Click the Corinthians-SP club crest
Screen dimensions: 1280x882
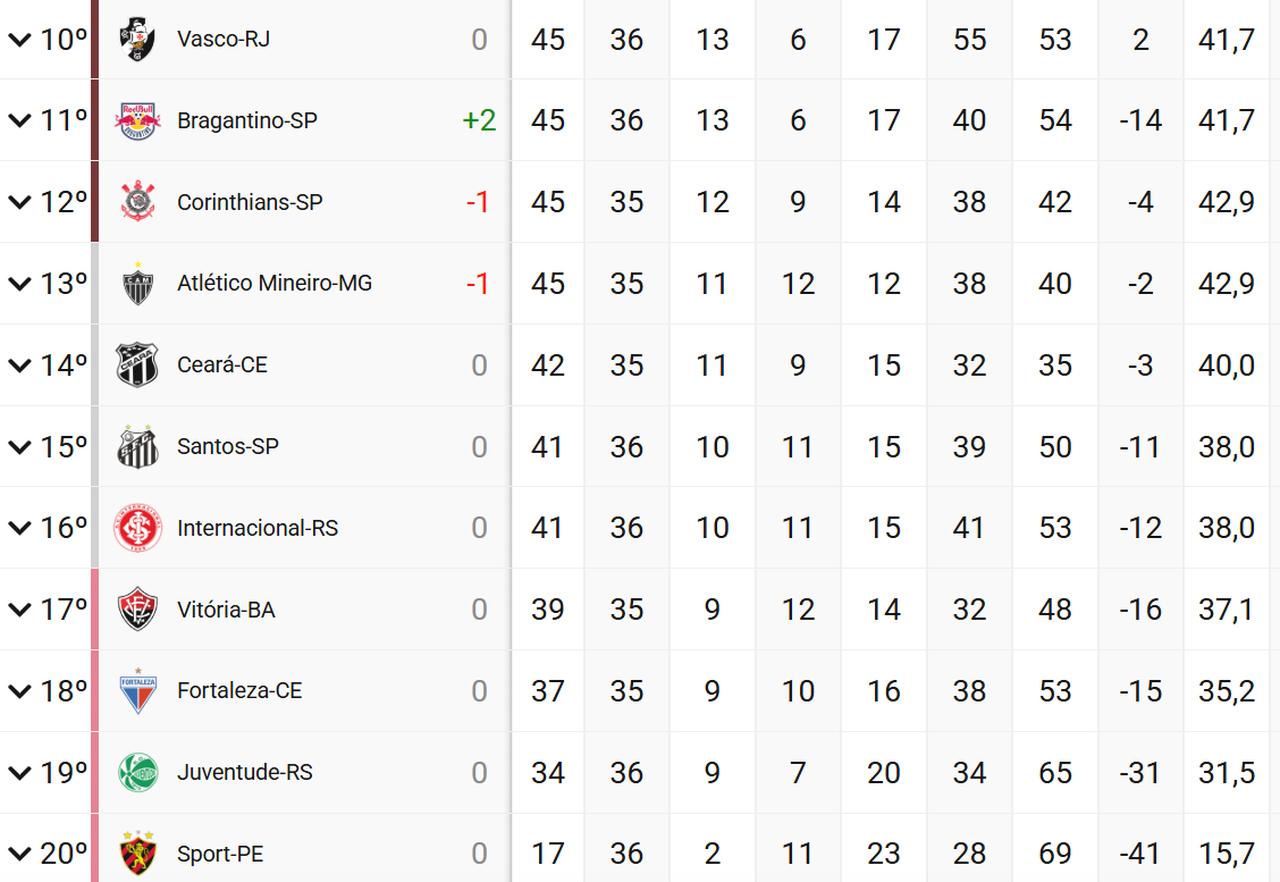click(137, 202)
